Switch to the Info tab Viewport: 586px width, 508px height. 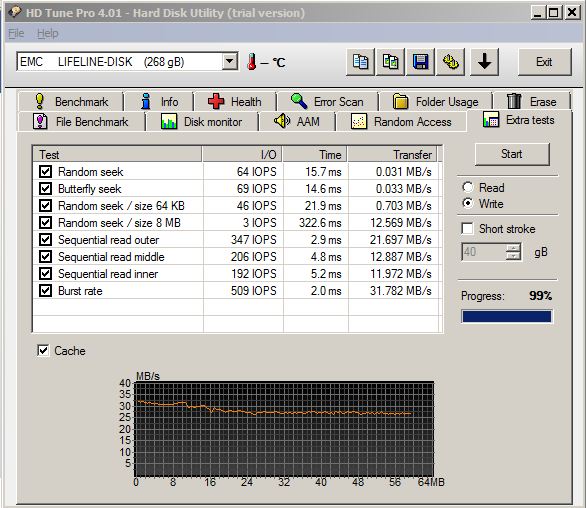coord(159,102)
